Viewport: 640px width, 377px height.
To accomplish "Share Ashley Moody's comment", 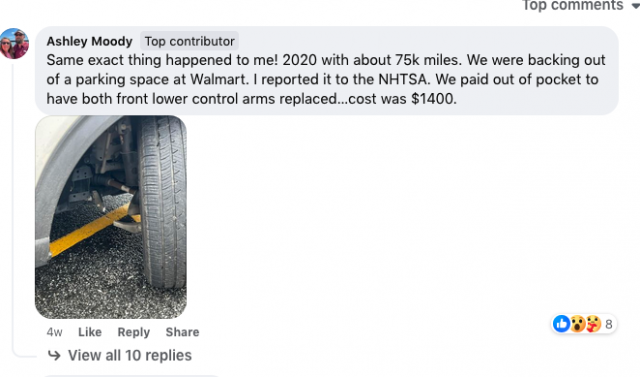I will 182,332.
